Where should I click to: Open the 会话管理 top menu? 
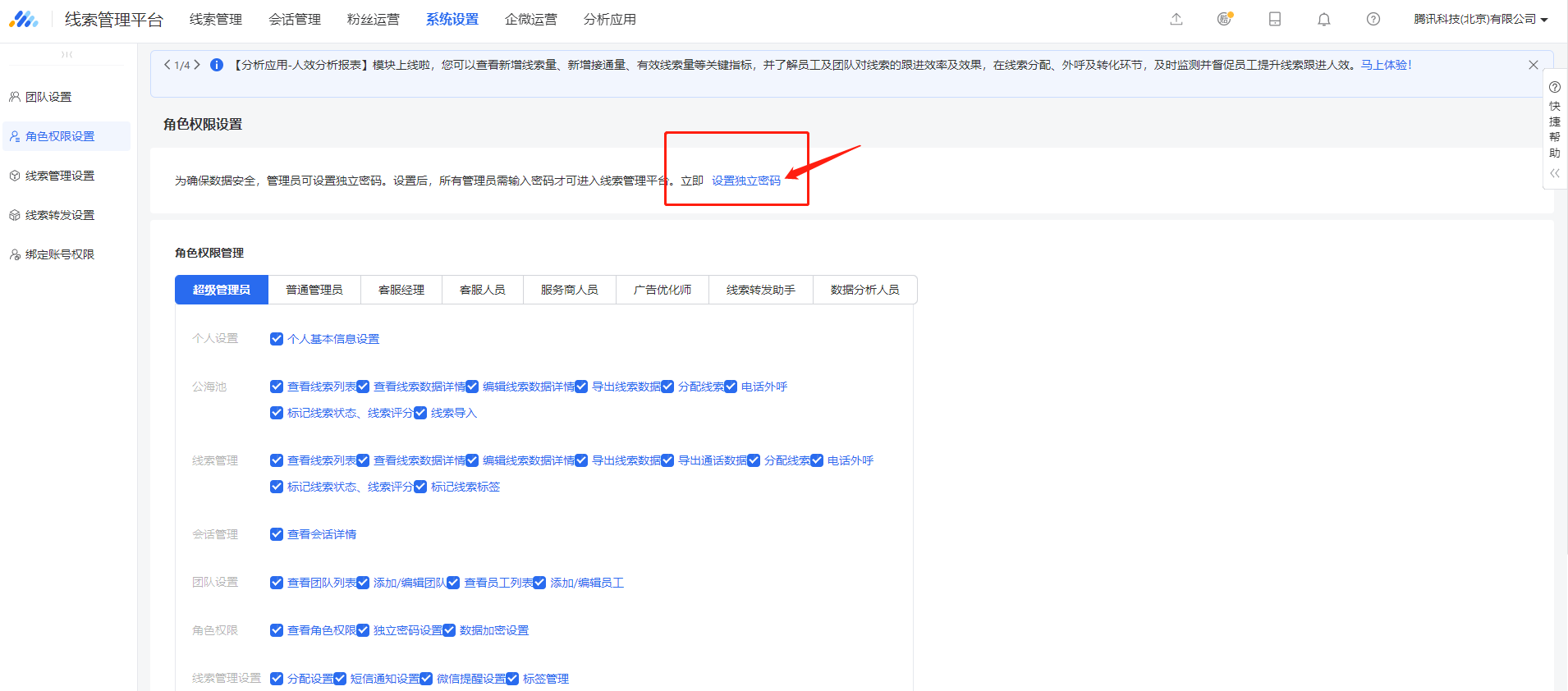(x=295, y=19)
